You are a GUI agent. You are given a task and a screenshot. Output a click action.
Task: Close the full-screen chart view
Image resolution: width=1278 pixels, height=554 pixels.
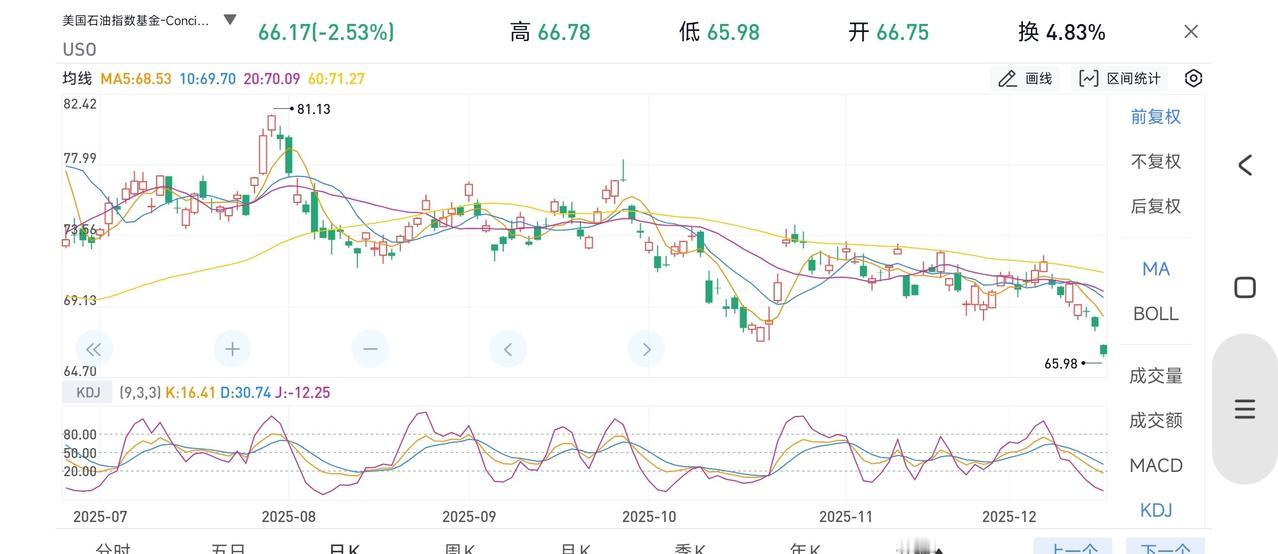(x=1190, y=32)
